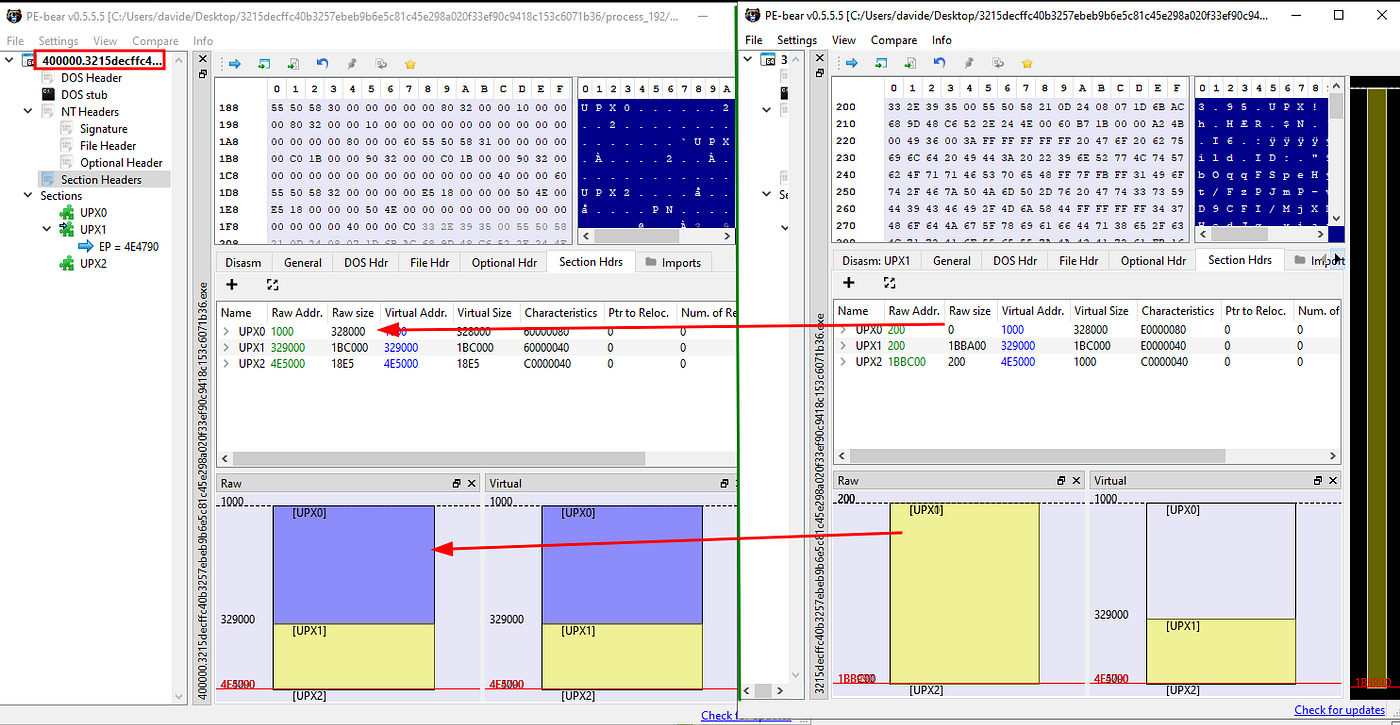Select the UPX0 puzzle icon in Sections tree
The width and height of the screenshot is (1400, 725).
pos(68,213)
